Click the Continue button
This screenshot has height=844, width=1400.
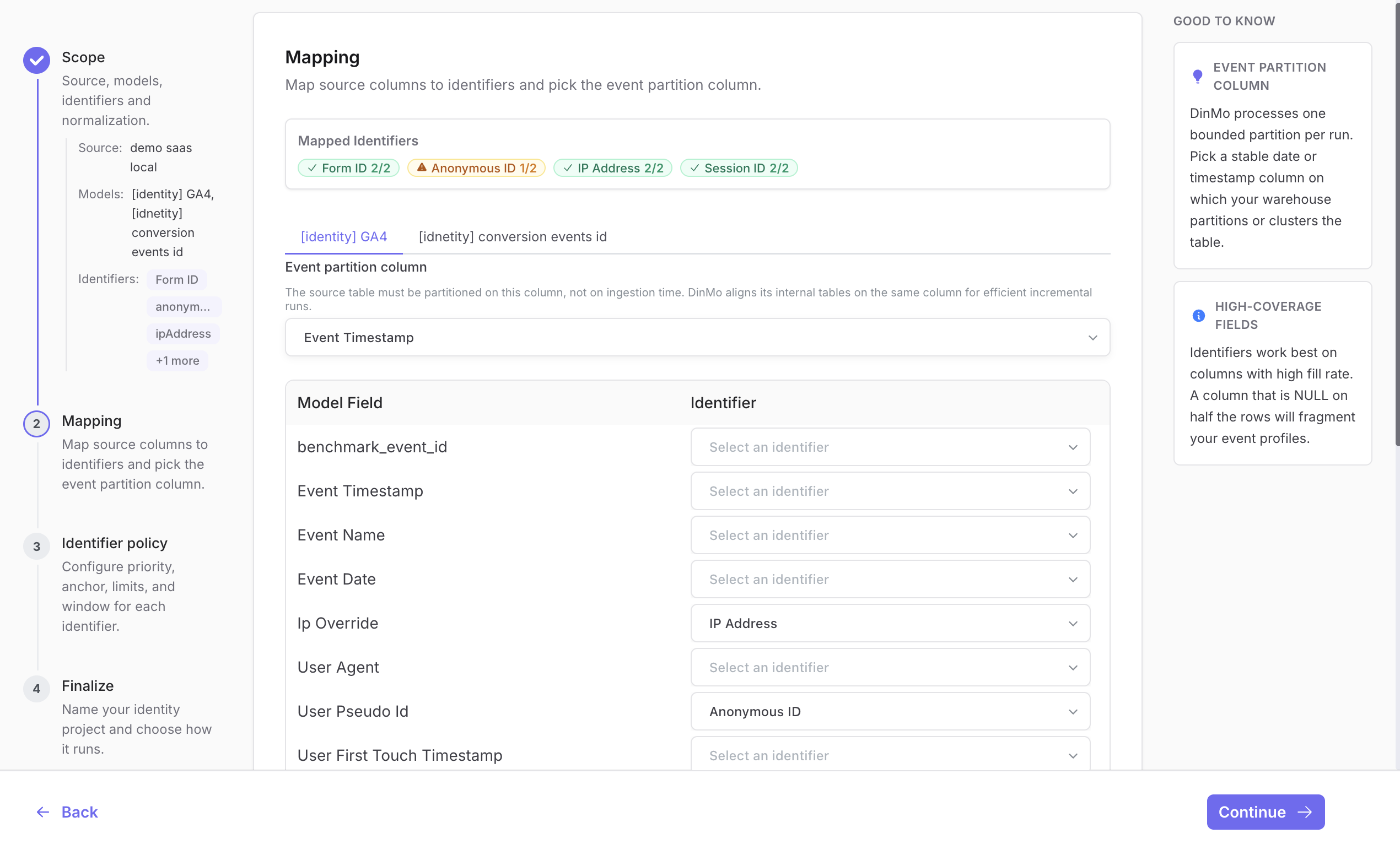click(1266, 811)
